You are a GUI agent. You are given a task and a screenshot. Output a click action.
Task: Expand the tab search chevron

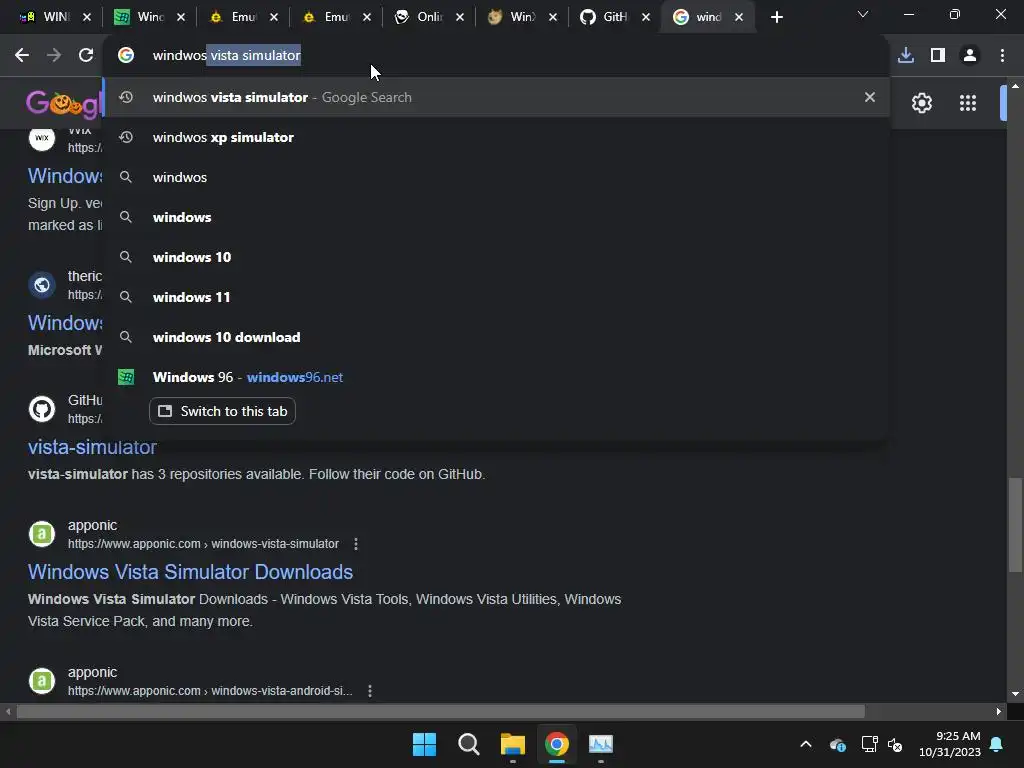pyautogui.click(x=863, y=14)
